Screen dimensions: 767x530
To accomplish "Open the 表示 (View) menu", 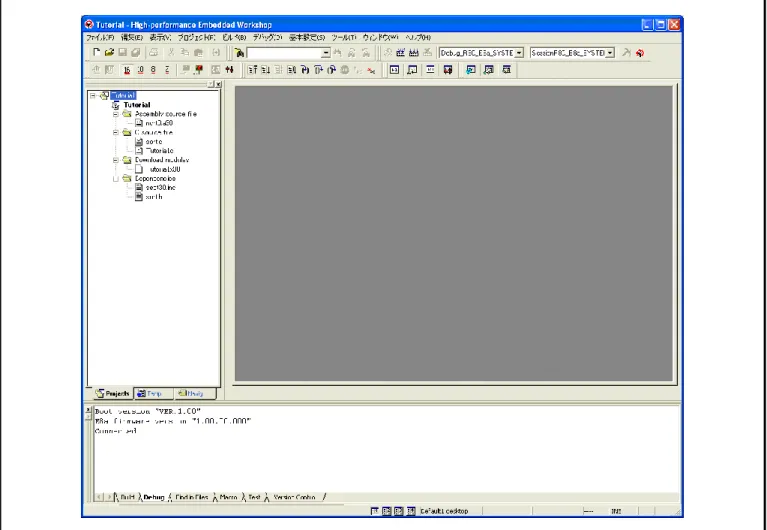I will 160,38.
